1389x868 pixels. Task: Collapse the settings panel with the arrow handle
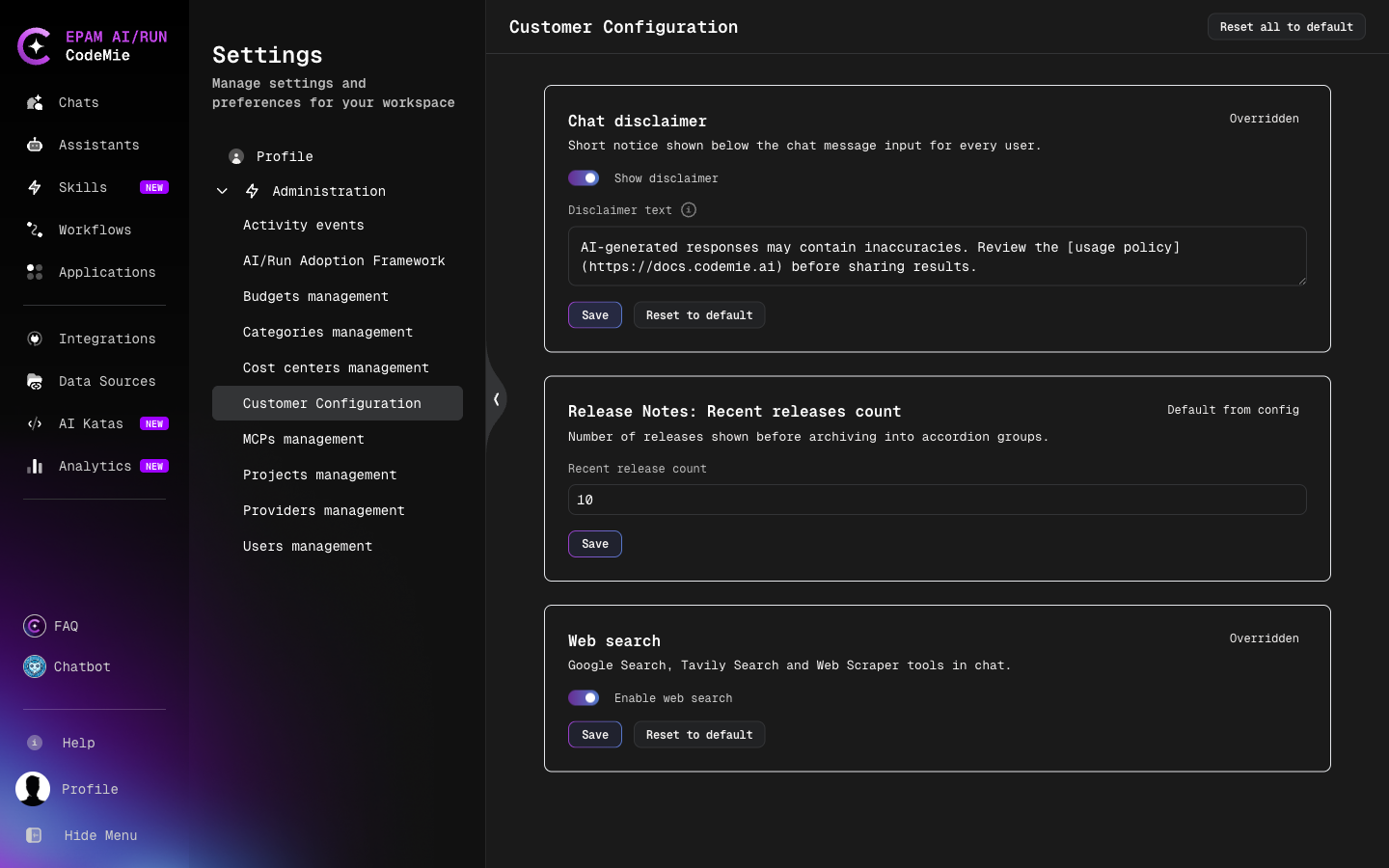point(496,398)
